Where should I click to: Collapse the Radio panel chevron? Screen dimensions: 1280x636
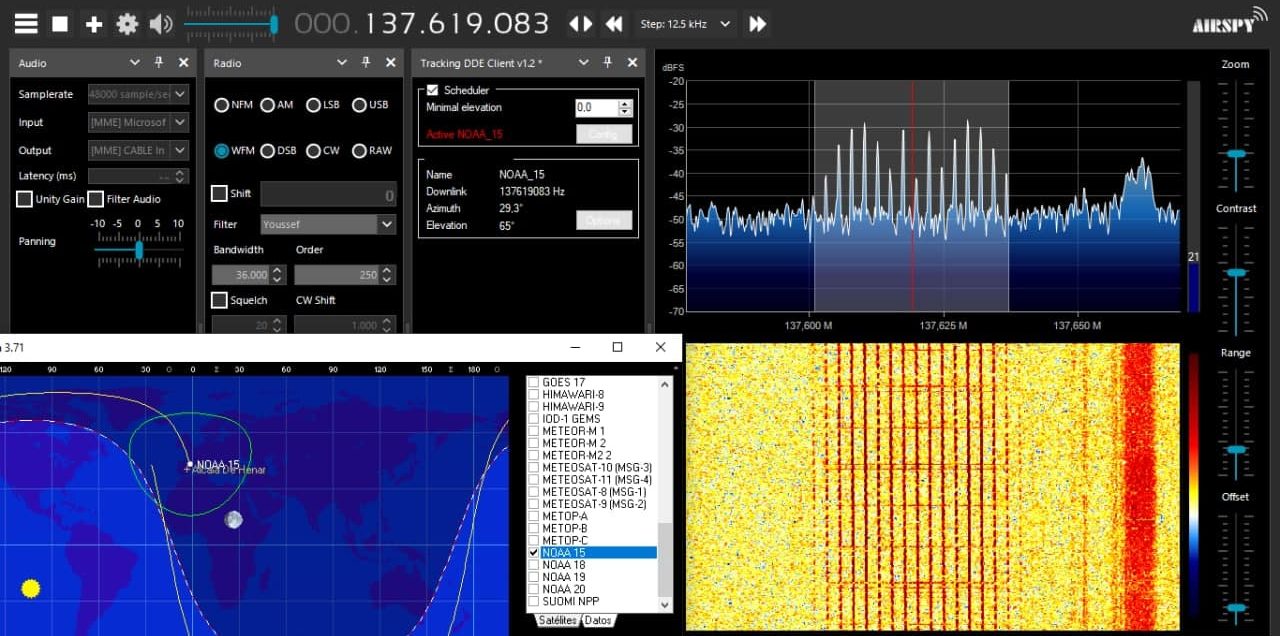coord(342,62)
